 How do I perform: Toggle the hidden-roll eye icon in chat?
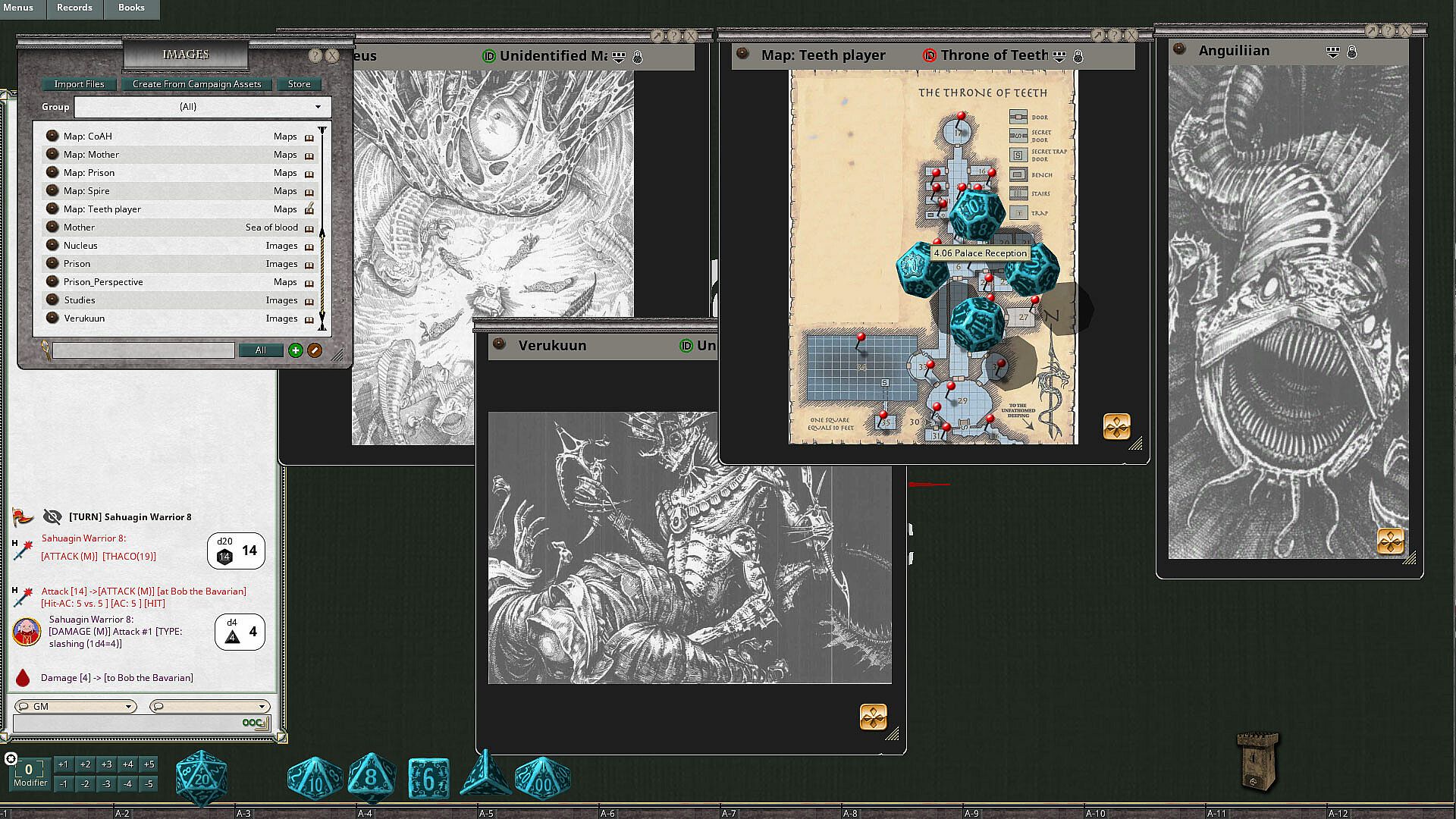[x=52, y=517]
